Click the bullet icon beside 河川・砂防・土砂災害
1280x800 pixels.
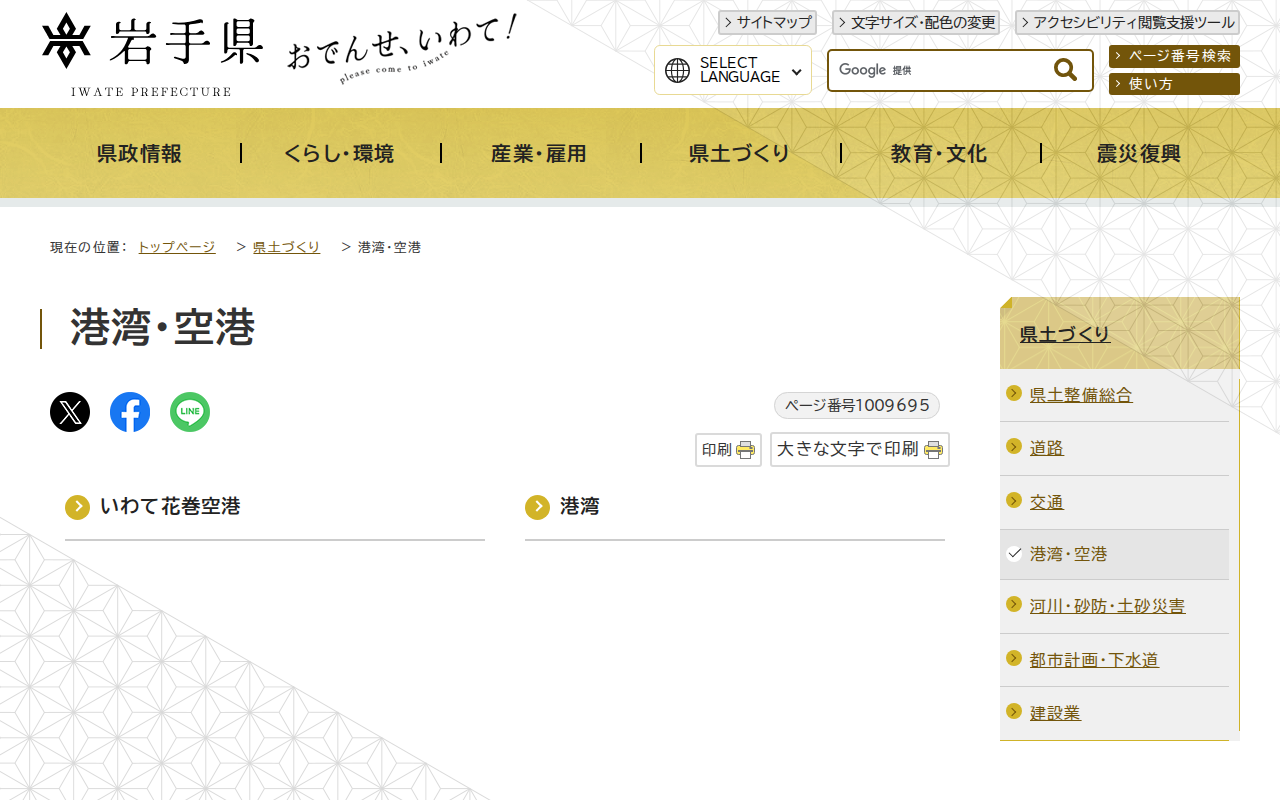(x=1014, y=605)
